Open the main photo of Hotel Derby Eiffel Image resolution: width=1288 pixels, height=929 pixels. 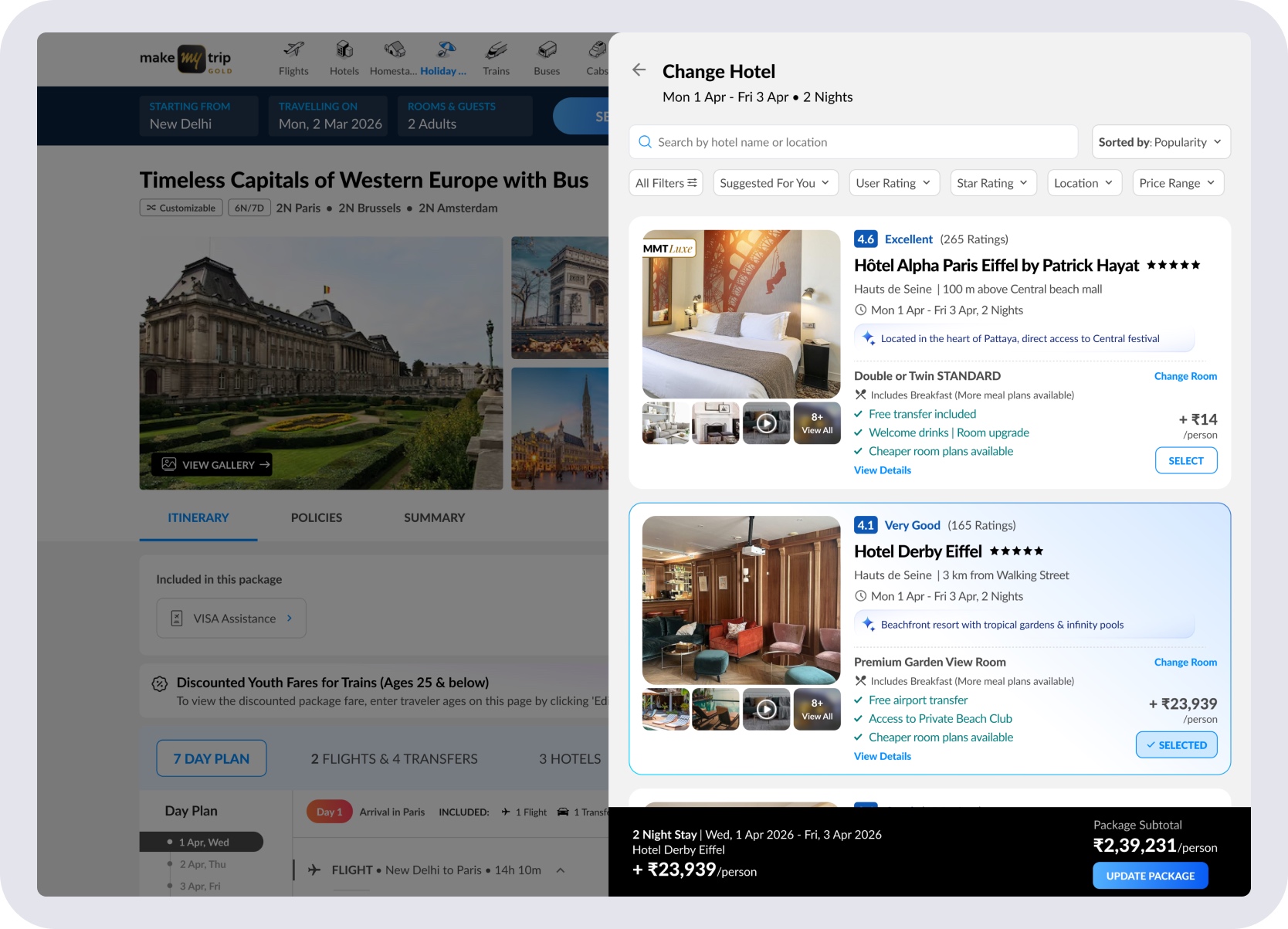coord(741,600)
